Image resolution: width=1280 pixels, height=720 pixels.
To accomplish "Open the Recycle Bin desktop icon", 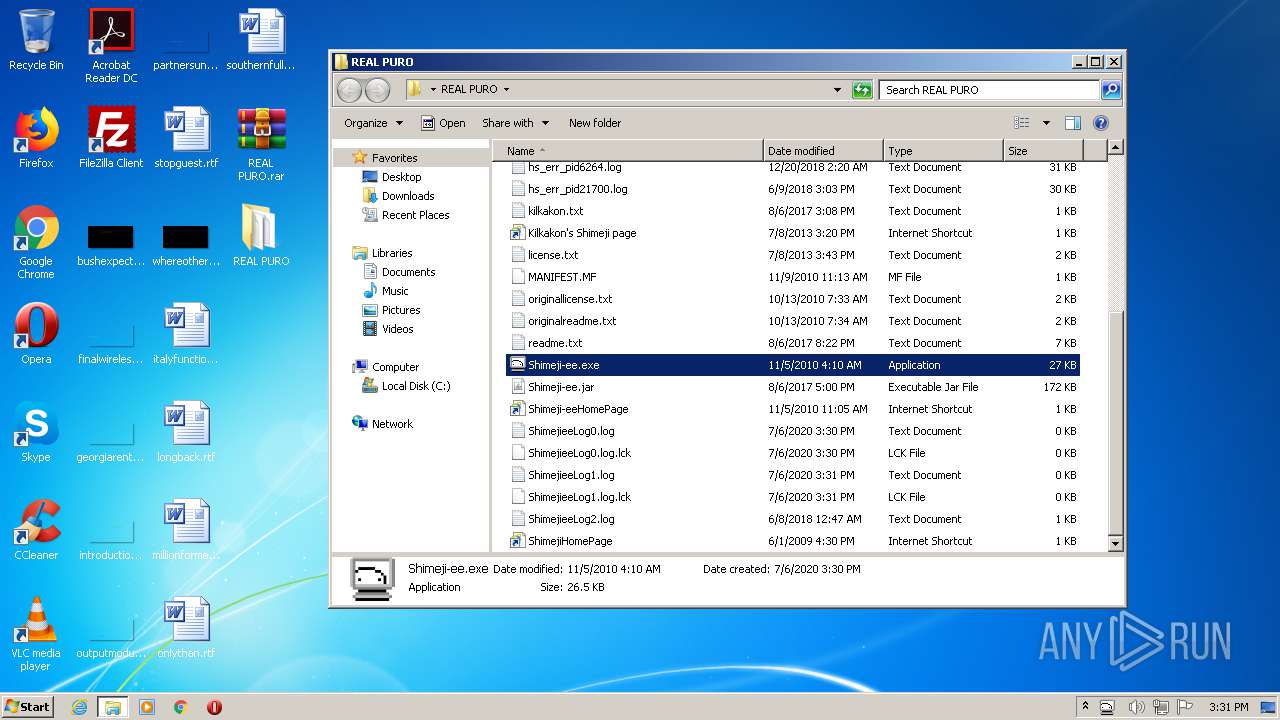I will [36, 40].
